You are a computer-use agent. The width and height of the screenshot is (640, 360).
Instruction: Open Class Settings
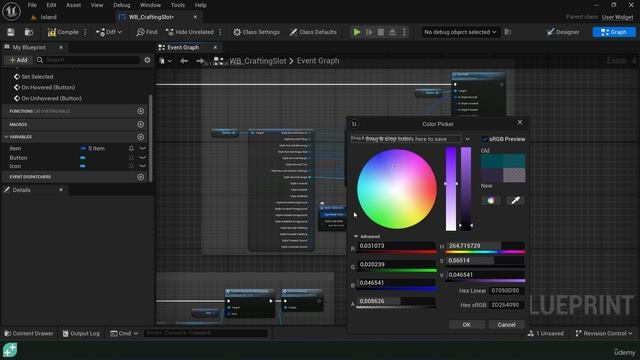[x=256, y=32]
